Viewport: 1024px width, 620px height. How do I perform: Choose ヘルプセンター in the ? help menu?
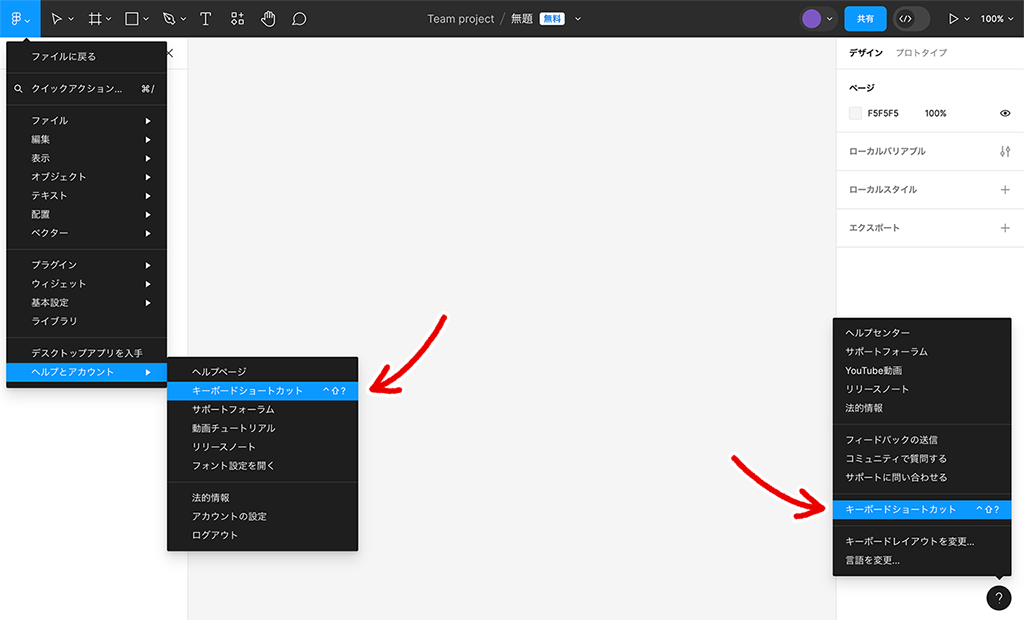tap(921, 333)
